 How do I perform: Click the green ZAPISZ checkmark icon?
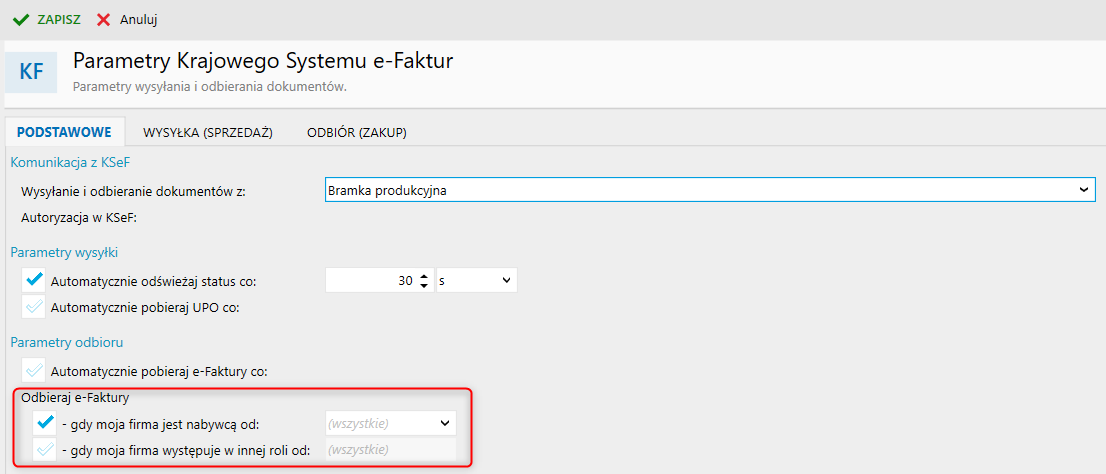(20, 19)
